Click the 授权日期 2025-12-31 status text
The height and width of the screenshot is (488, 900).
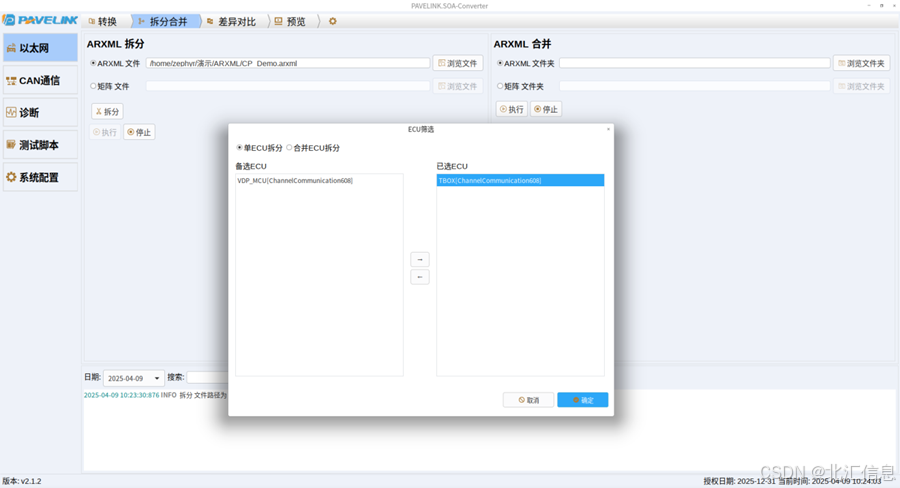click(x=739, y=481)
